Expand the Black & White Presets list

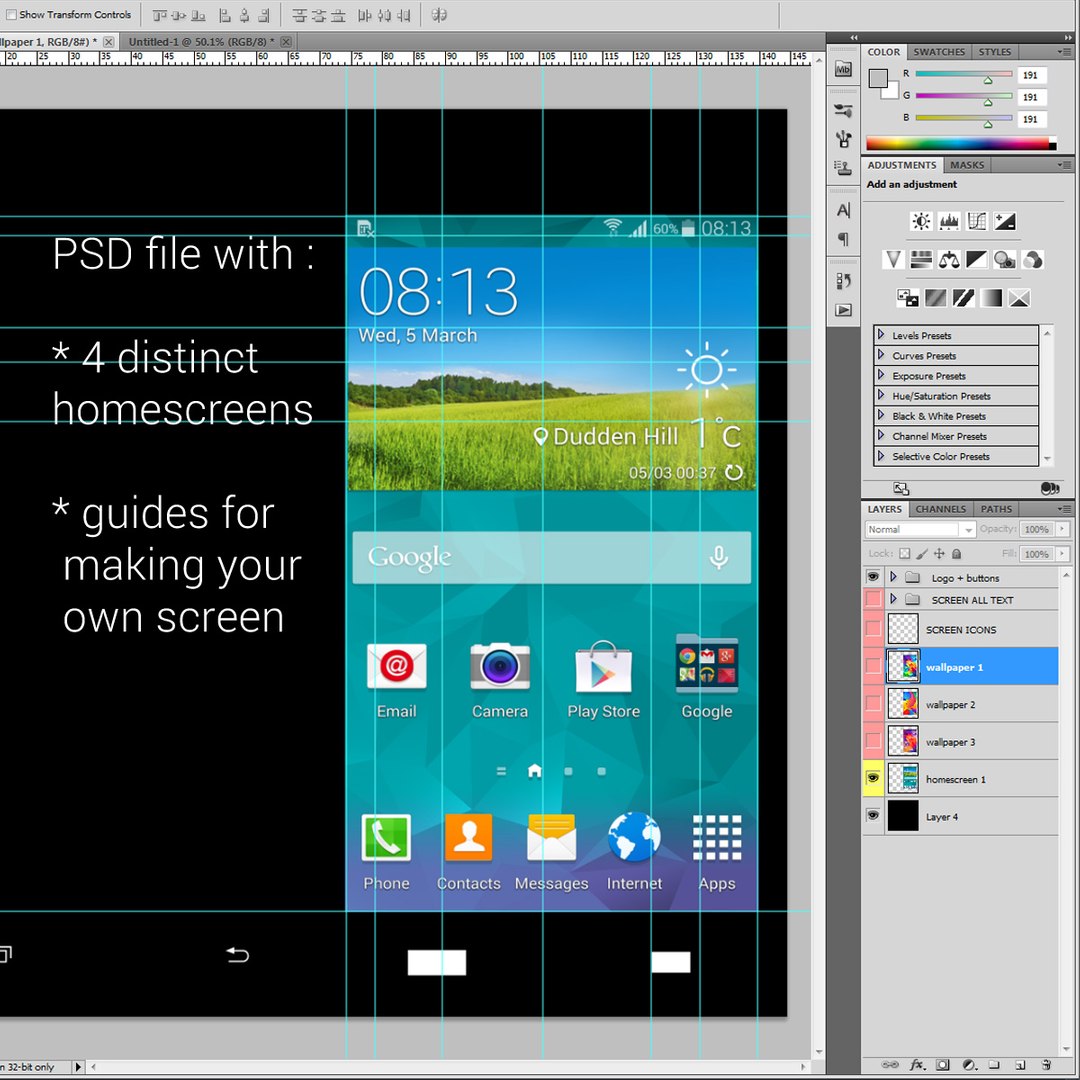tap(881, 415)
